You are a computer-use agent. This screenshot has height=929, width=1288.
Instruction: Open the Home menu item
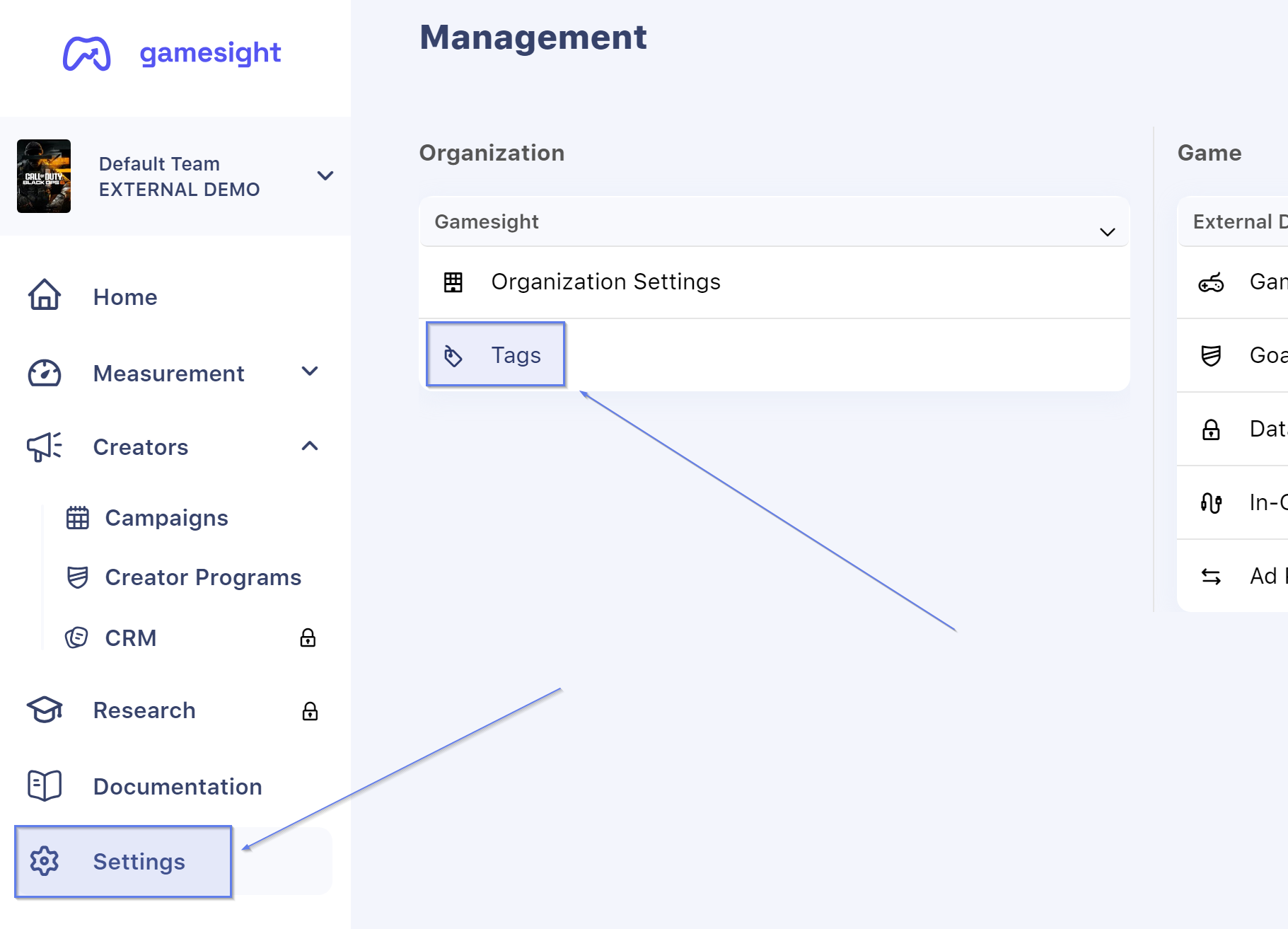[x=125, y=297]
